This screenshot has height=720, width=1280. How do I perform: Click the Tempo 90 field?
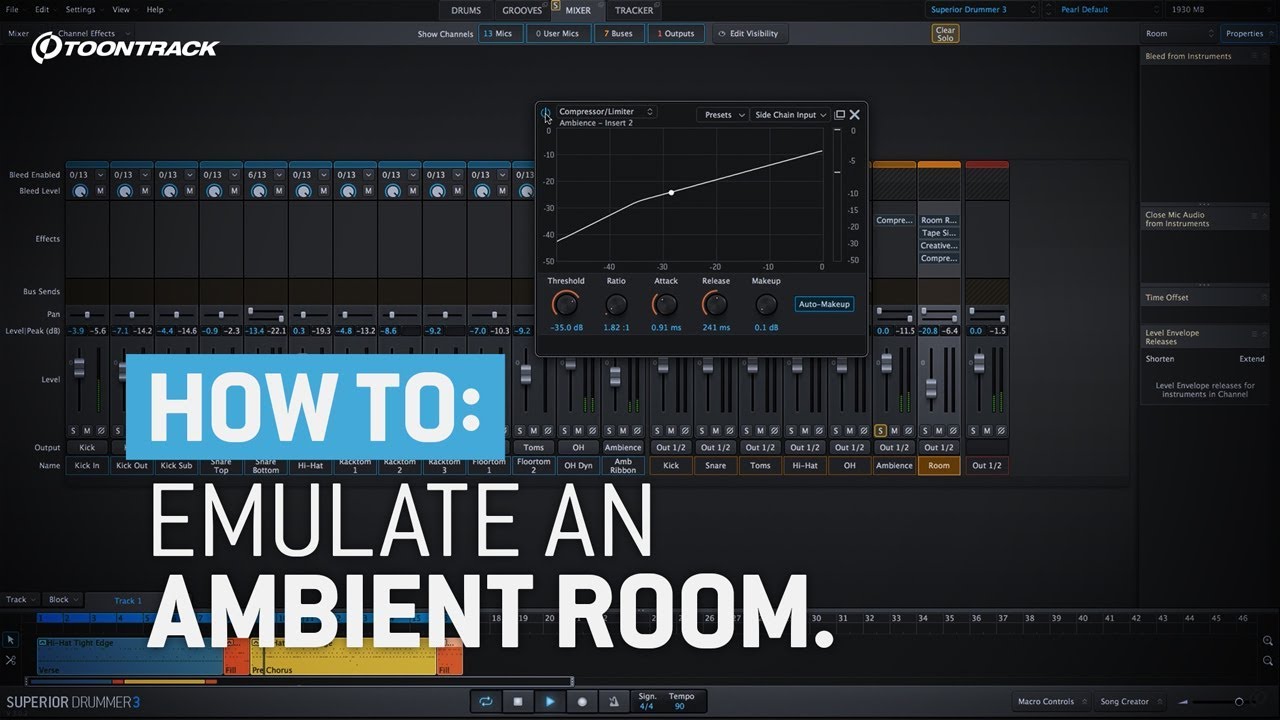tap(681, 702)
